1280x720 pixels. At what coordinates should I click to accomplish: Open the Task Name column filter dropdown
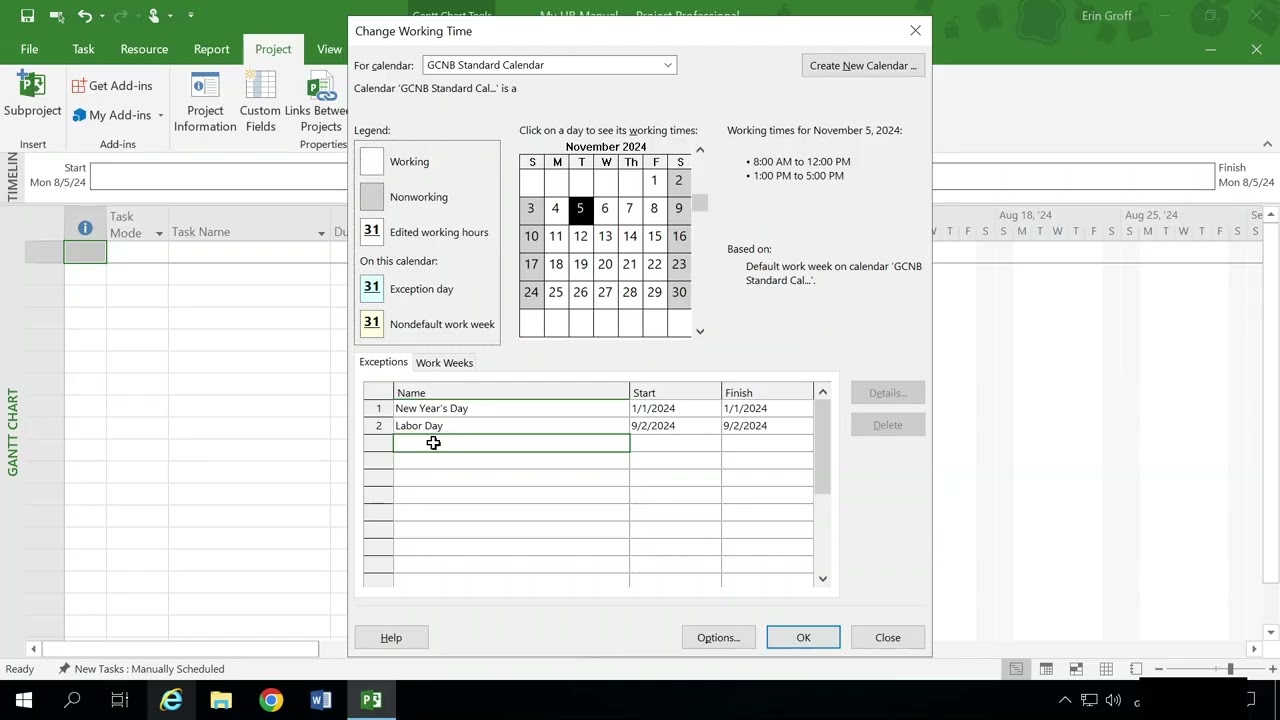tap(321, 233)
